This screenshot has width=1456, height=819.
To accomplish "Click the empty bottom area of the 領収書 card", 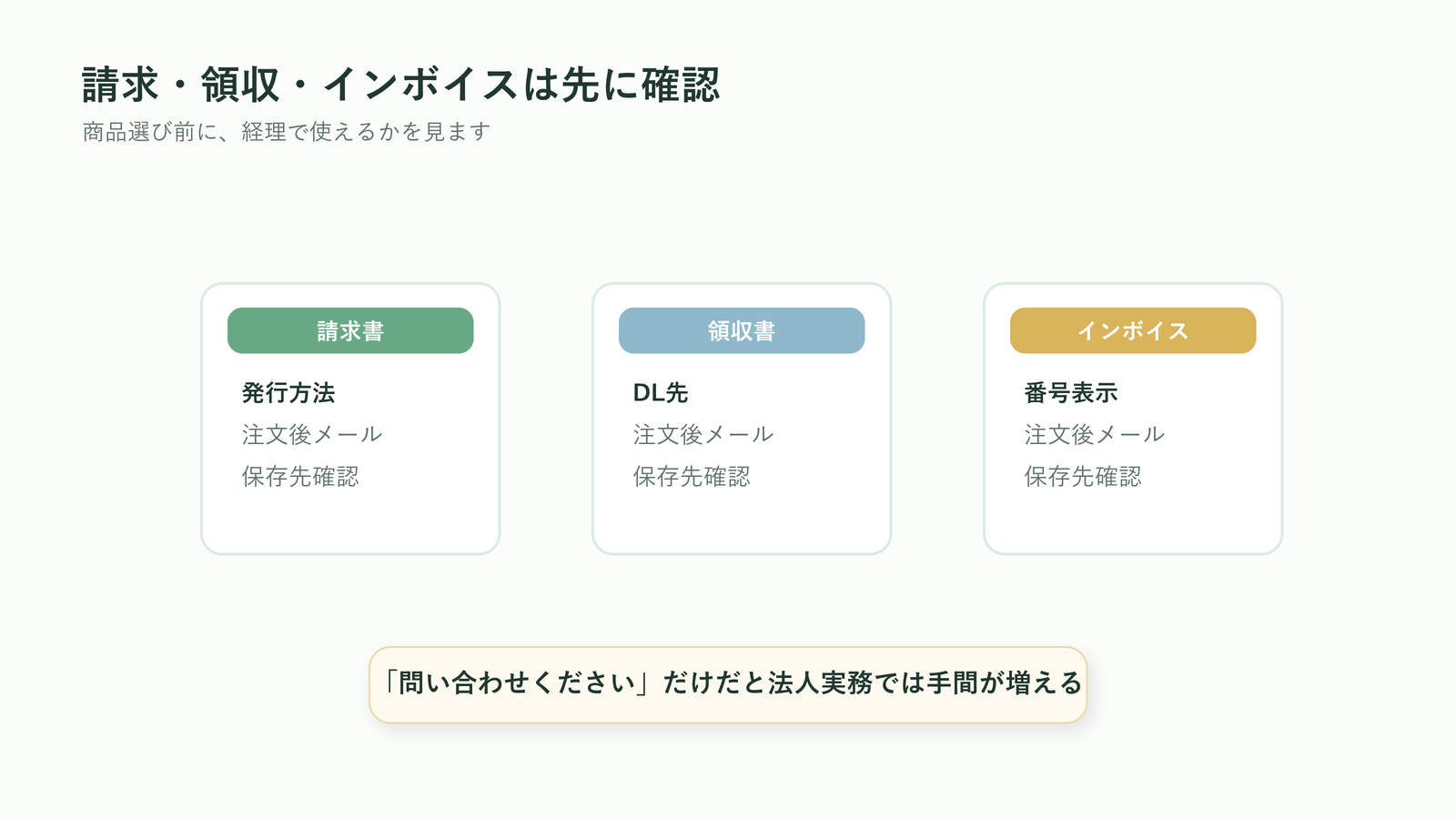I will point(742,522).
